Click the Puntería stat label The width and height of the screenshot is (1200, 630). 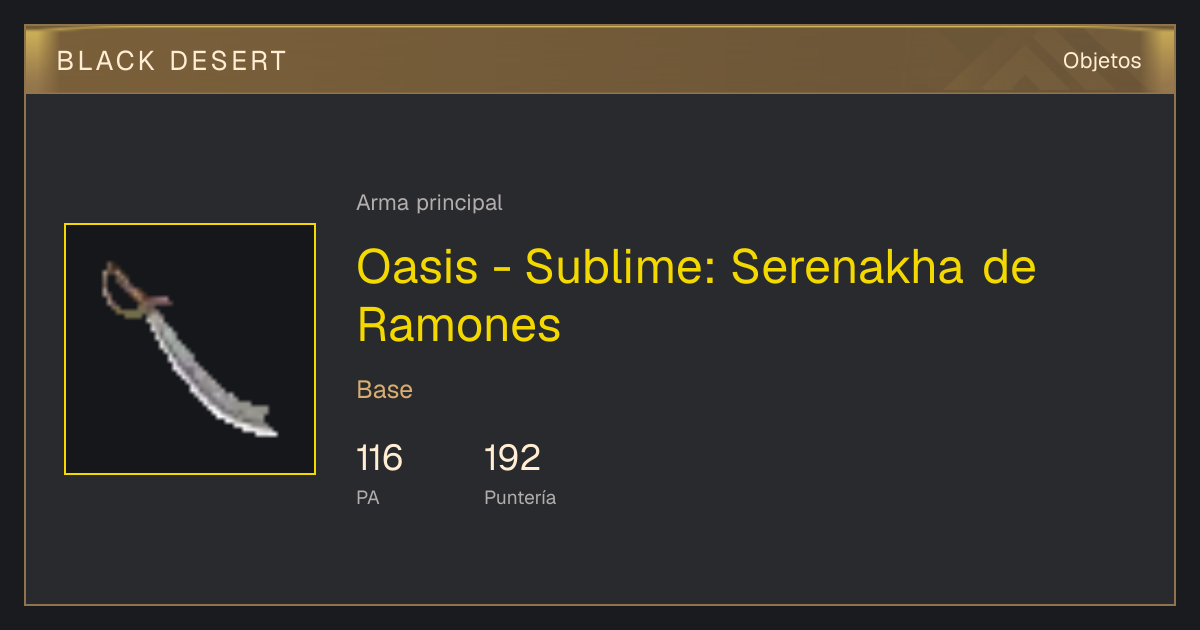520,497
